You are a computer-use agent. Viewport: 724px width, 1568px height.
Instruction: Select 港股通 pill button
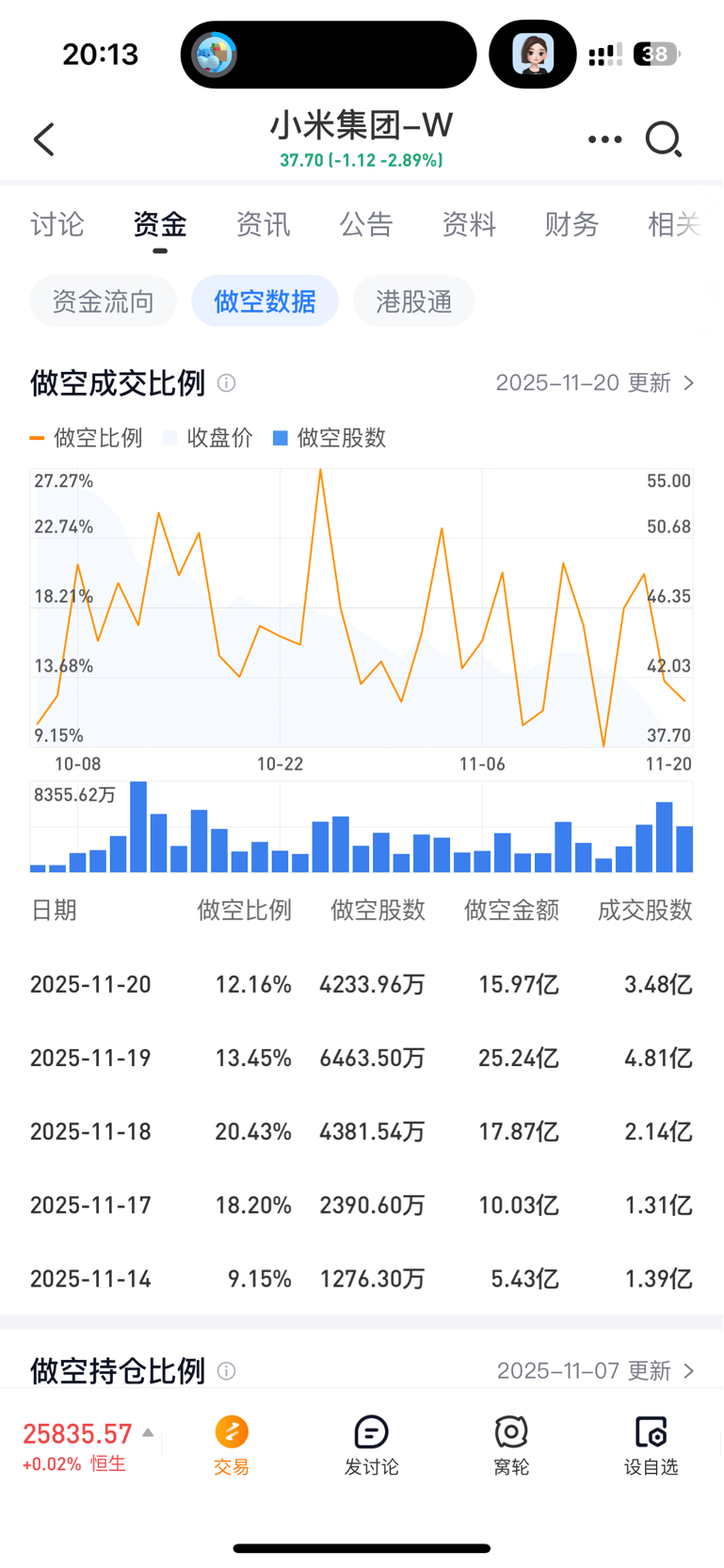coord(414,301)
